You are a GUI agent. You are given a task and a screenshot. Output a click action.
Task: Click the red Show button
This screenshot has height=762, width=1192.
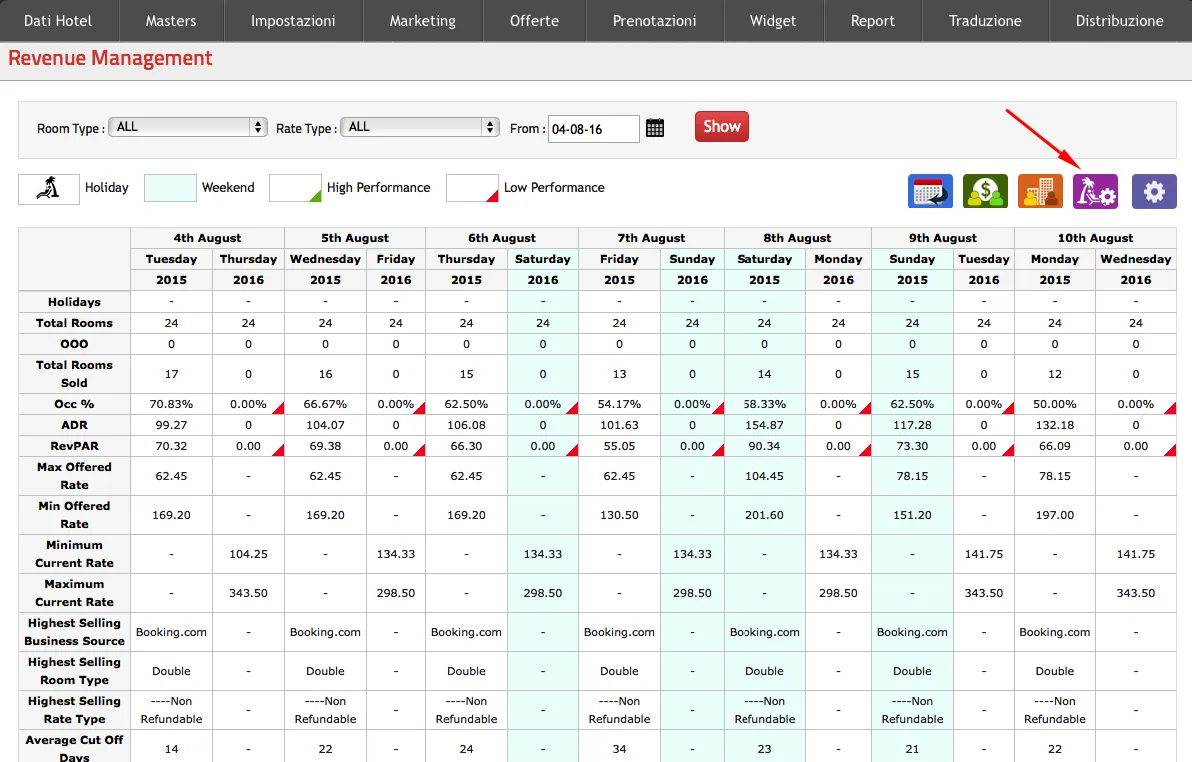coord(721,126)
